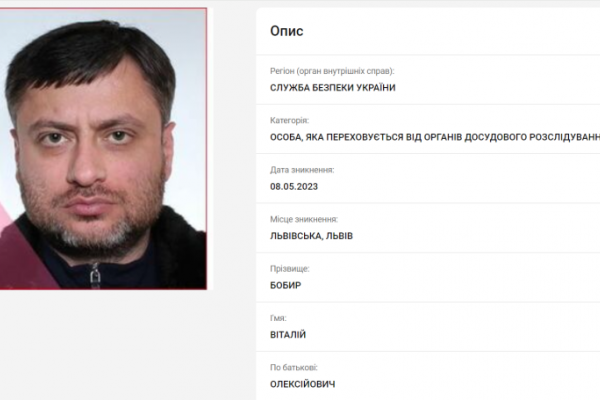Select the "ЛЬВІВСЬКА, ЛЬВІВ" location value
Viewport: 600px width, 400px height.
pyautogui.click(x=311, y=236)
